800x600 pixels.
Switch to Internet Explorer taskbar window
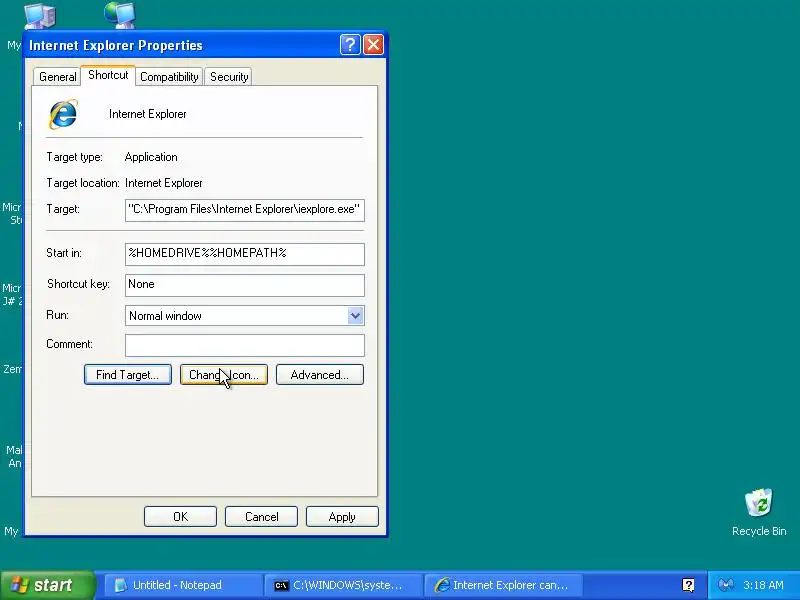tap(502, 585)
